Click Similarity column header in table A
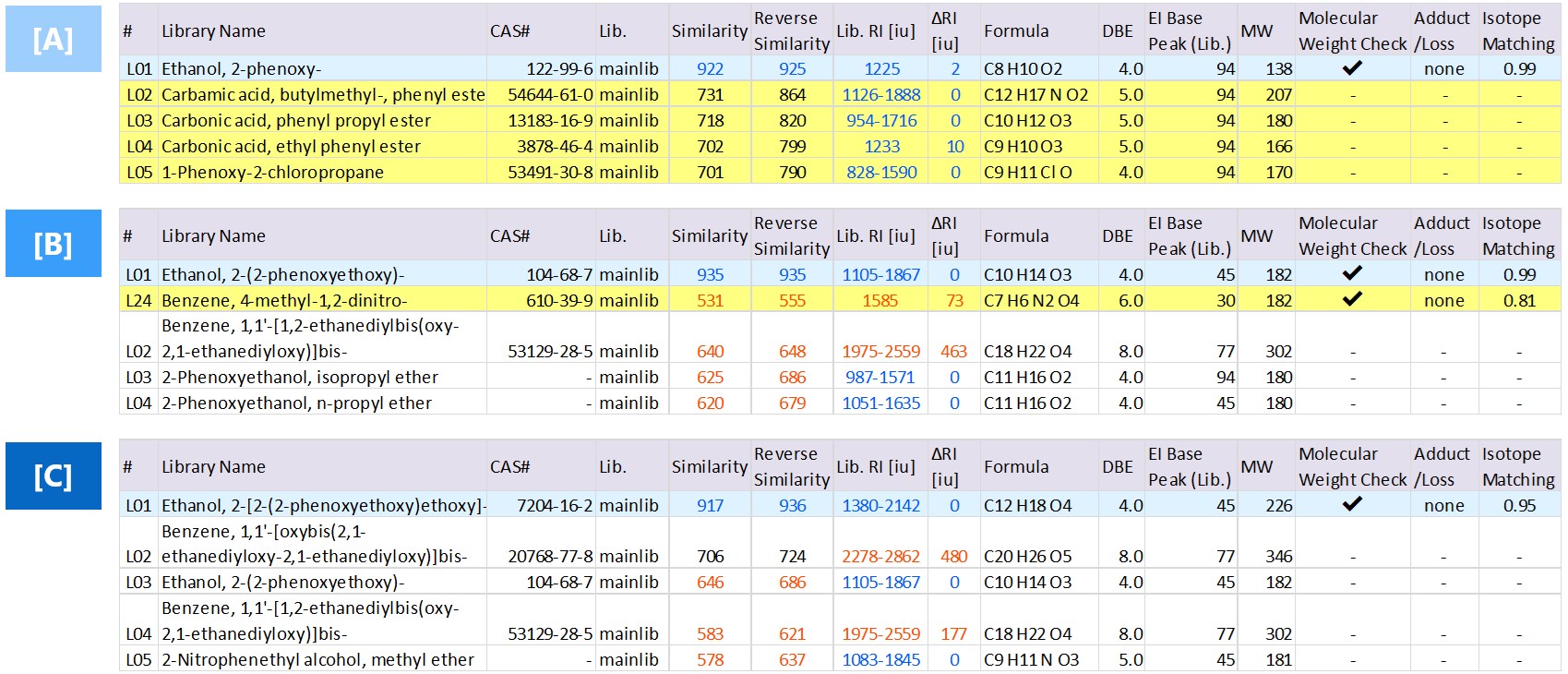This screenshot has height=674, width=1568. [x=709, y=30]
